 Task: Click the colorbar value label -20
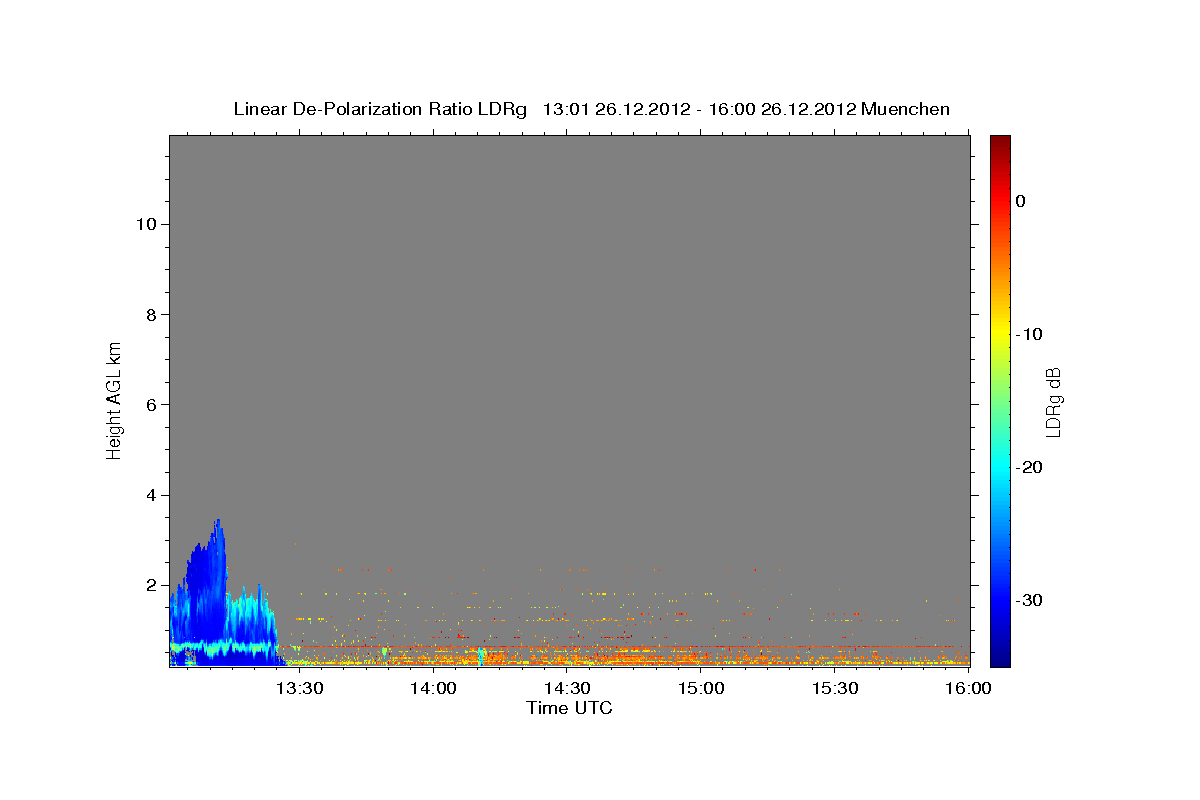[1030, 467]
